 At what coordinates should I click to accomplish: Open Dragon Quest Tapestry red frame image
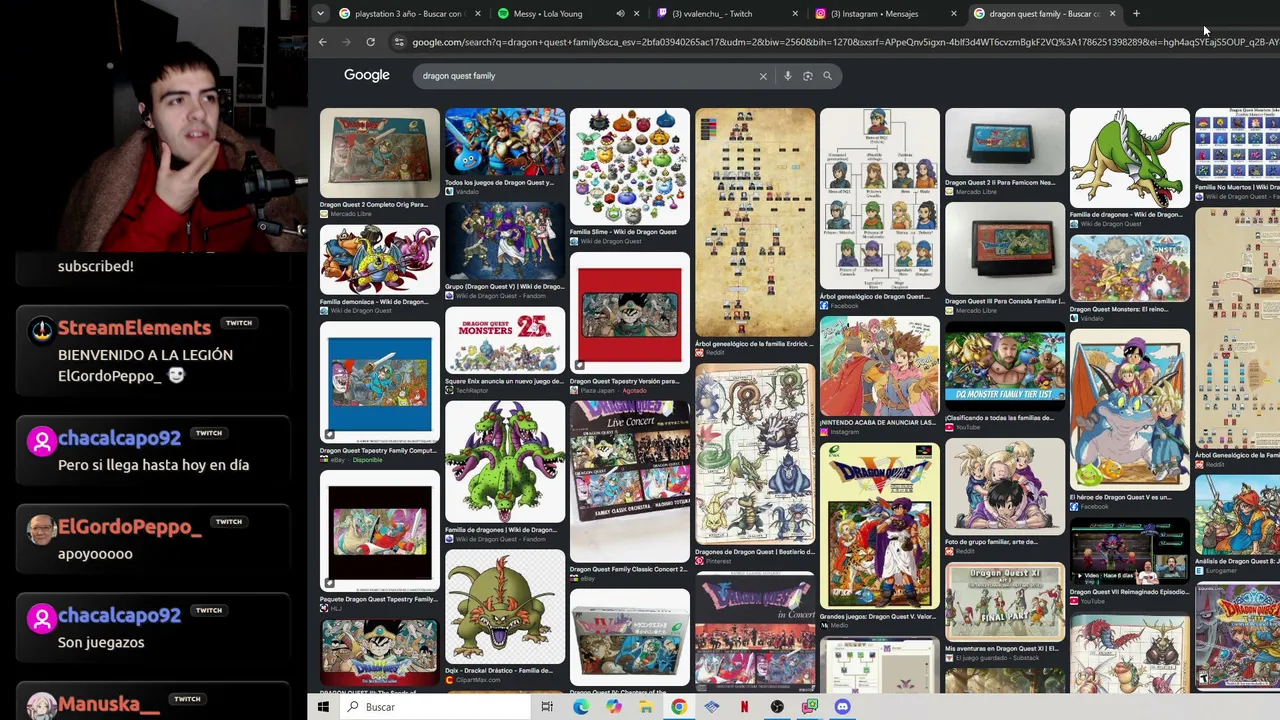pos(630,313)
